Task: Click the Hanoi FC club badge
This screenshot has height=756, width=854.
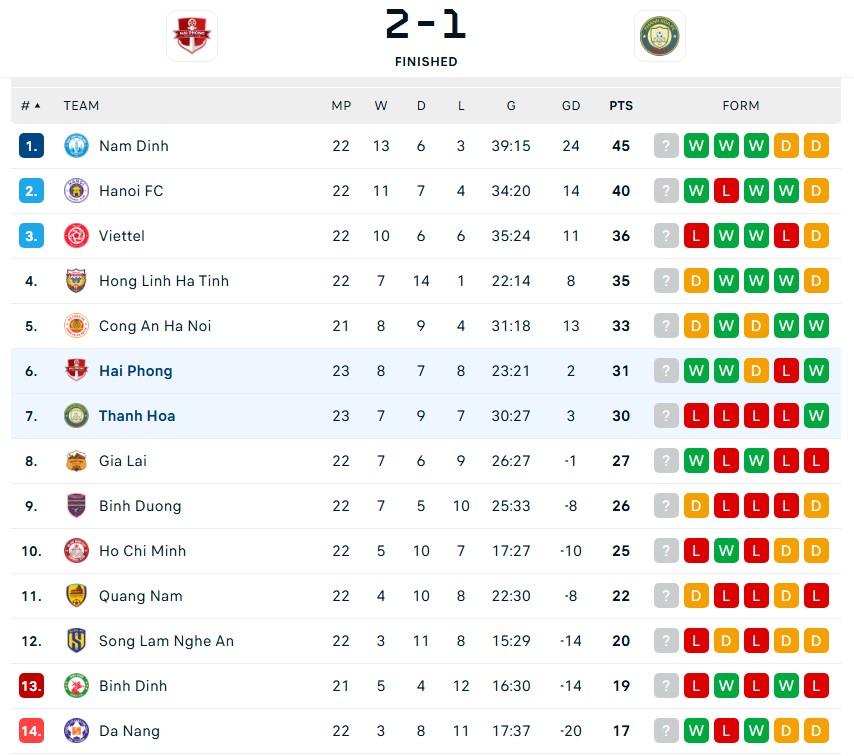Action: [x=76, y=191]
